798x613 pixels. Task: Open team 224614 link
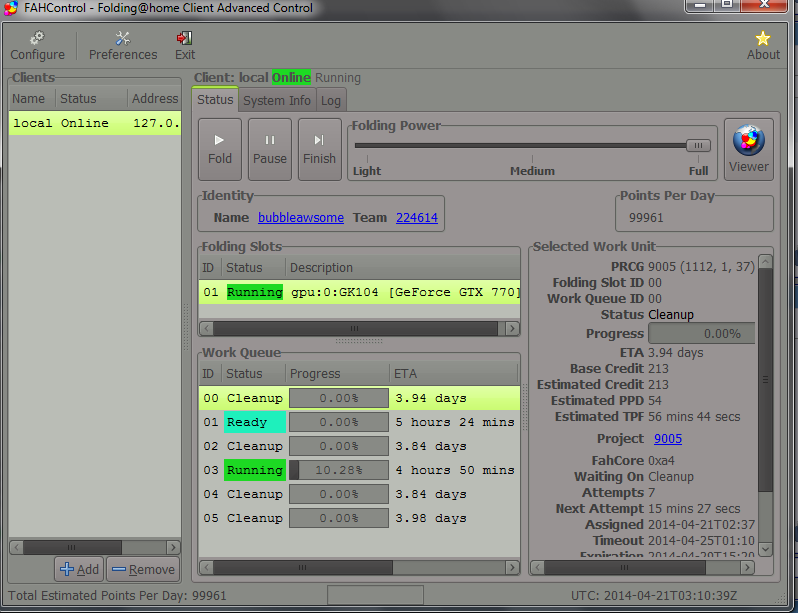[x=416, y=217]
